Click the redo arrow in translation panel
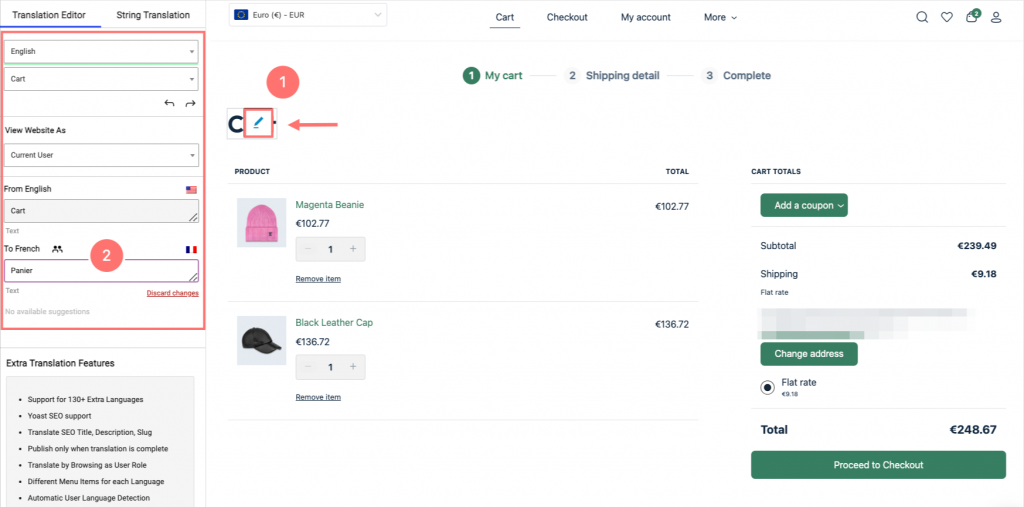This screenshot has height=507, width=1024. pos(190,103)
